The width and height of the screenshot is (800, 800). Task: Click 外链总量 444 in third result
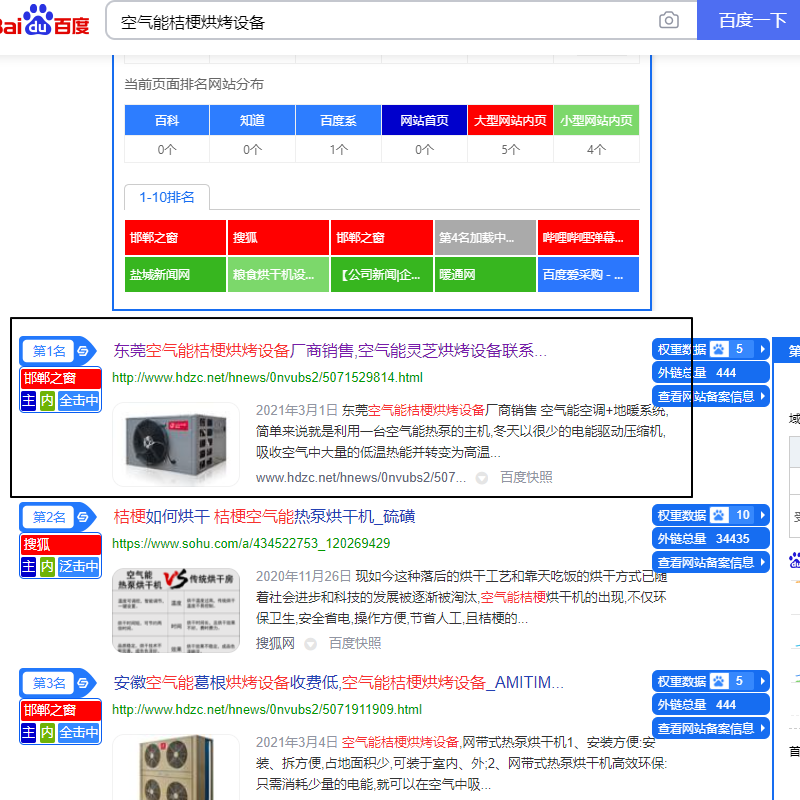click(x=710, y=705)
